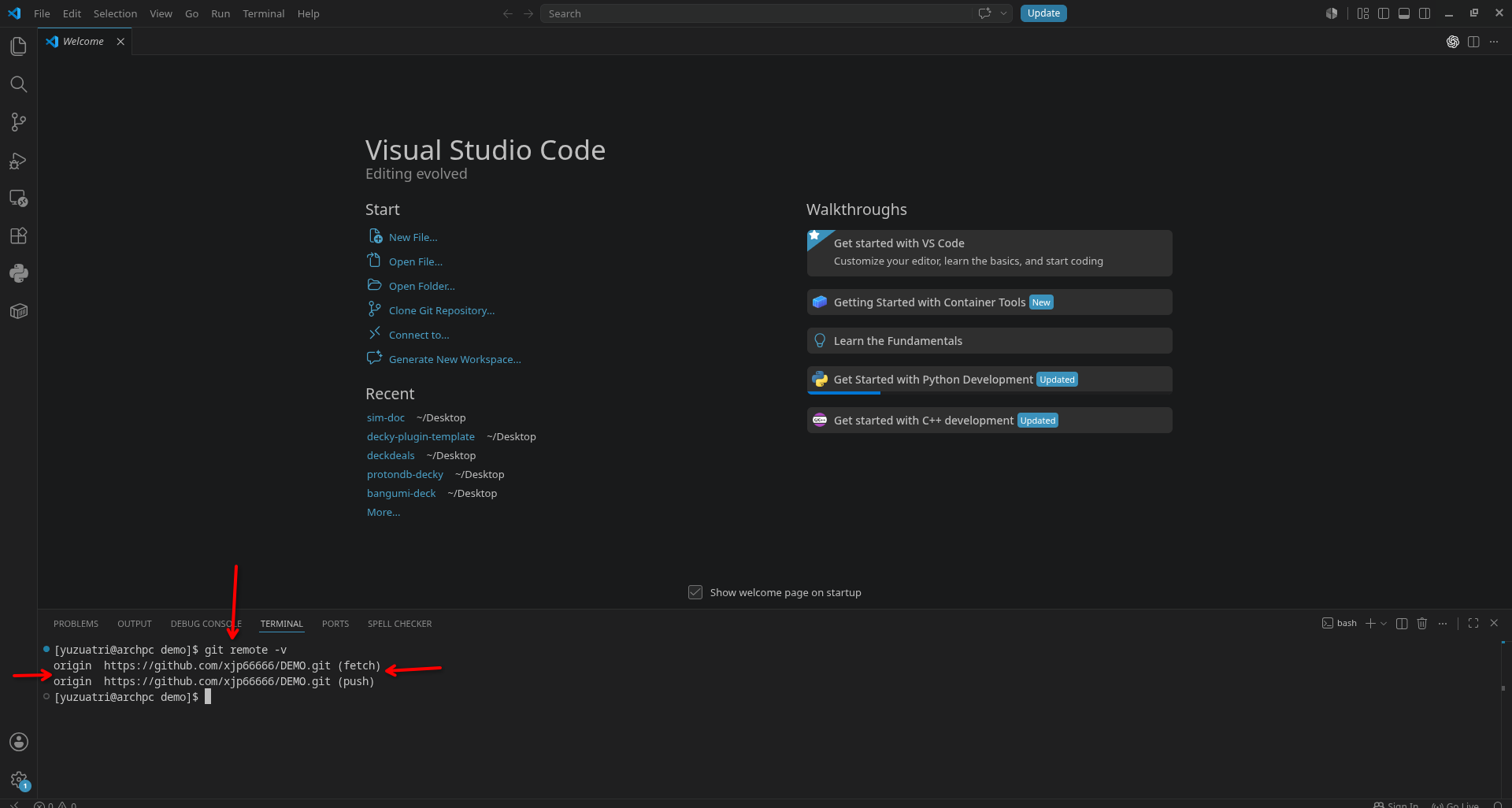
Task: Click Open Folder... link
Action: pyautogui.click(x=421, y=286)
